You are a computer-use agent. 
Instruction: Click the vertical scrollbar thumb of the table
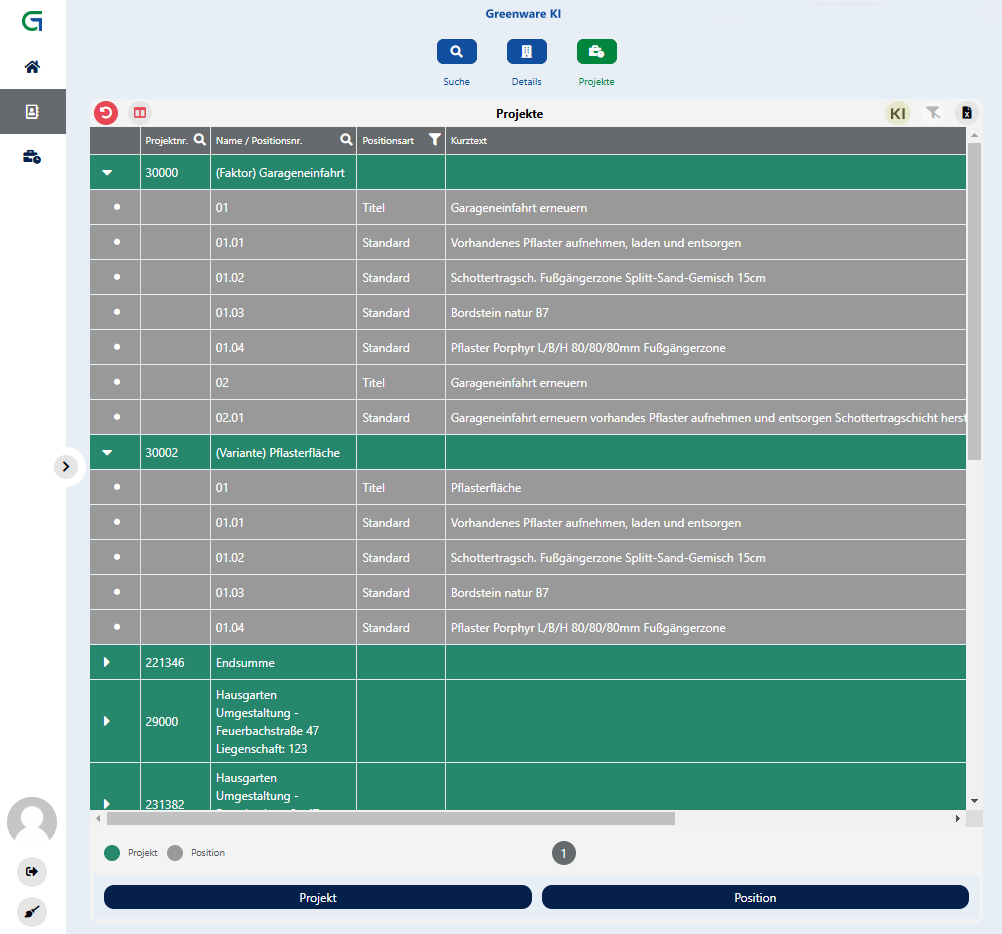974,302
